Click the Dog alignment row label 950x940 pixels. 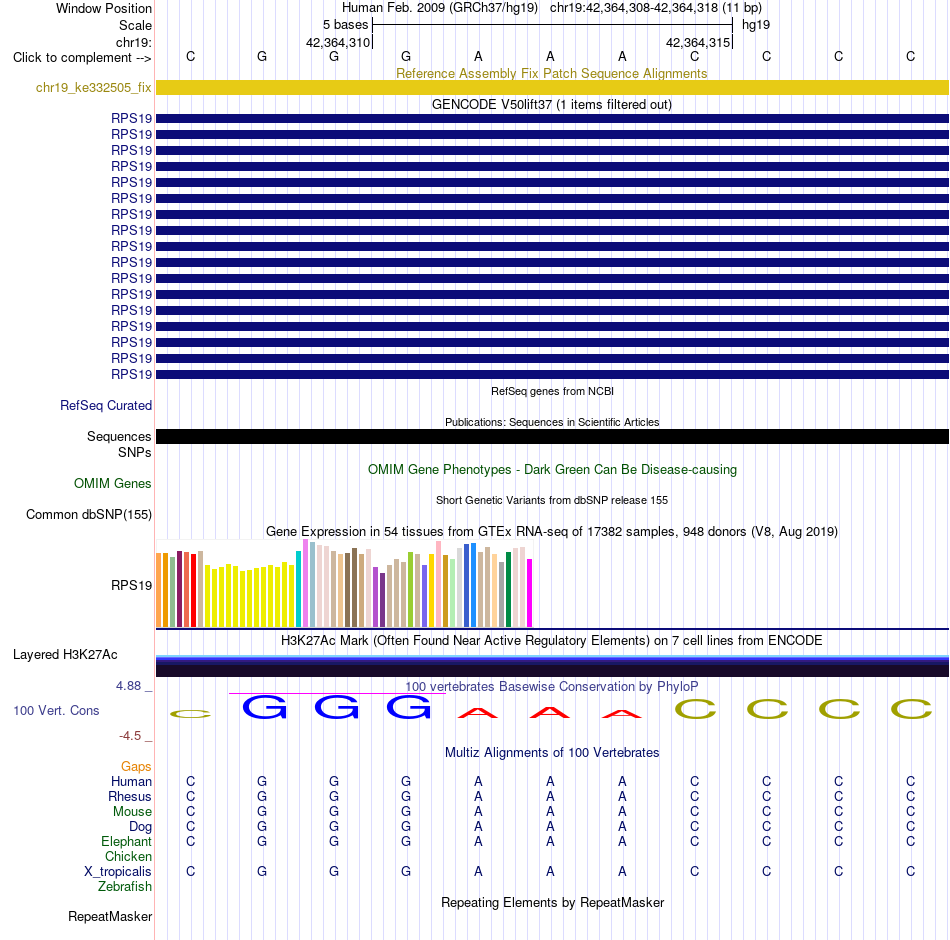point(140,827)
